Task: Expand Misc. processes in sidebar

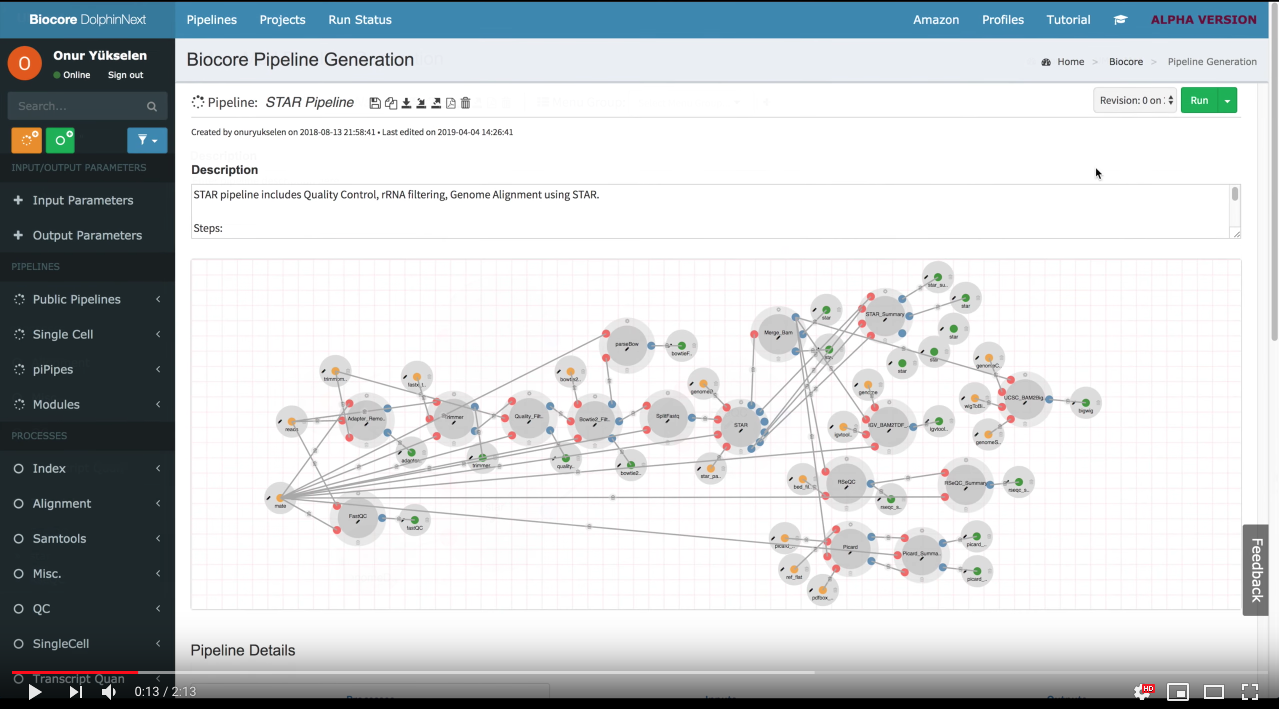Action: click(87, 573)
